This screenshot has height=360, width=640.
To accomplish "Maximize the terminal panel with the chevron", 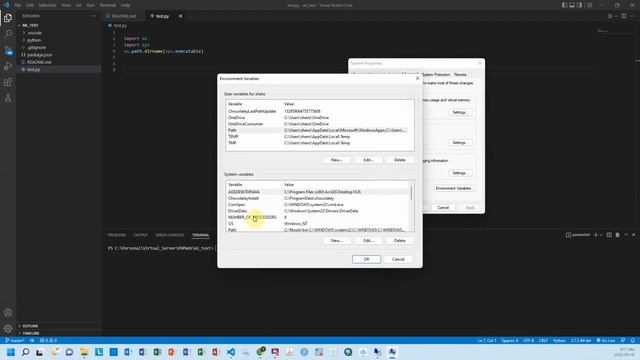I will [x=626, y=235].
